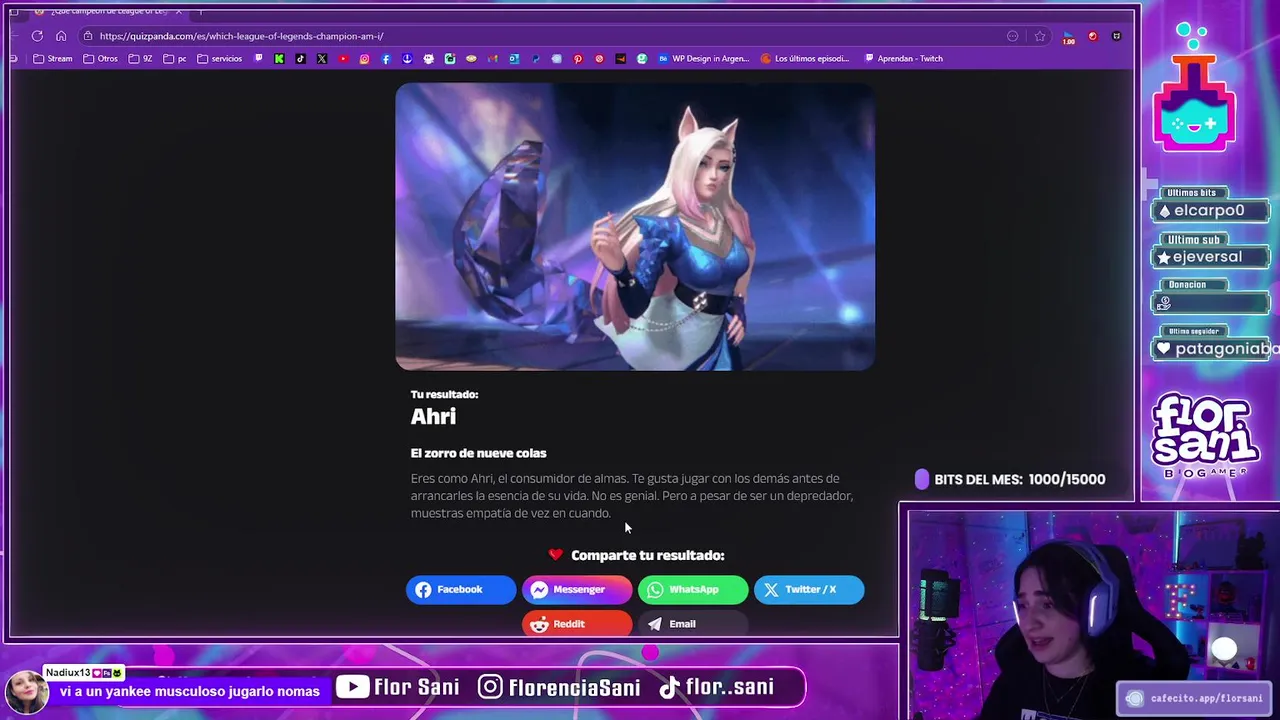Open the Pinterest bookmark icon
Screen dimensions: 1280x720
(x=578, y=58)
